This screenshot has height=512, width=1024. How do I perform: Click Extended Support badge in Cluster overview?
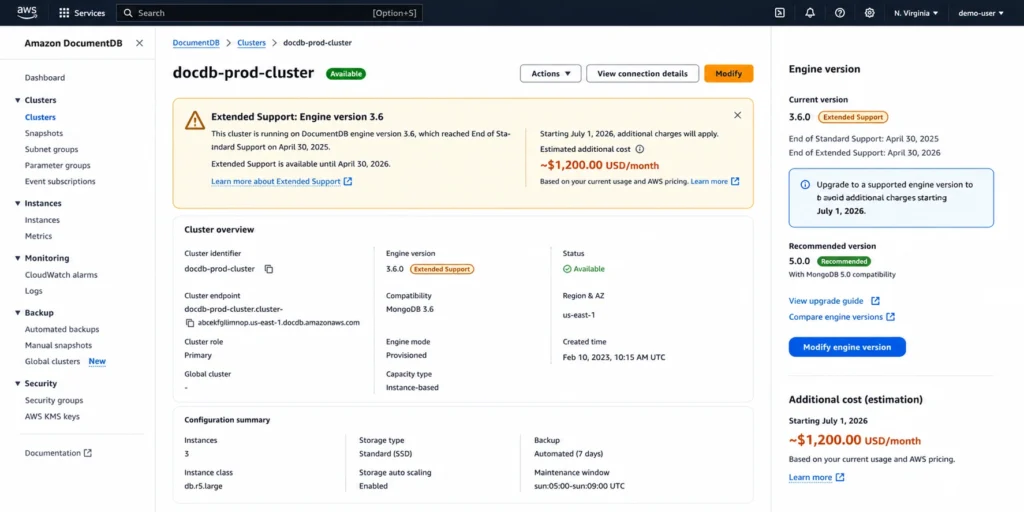(442, 269)
